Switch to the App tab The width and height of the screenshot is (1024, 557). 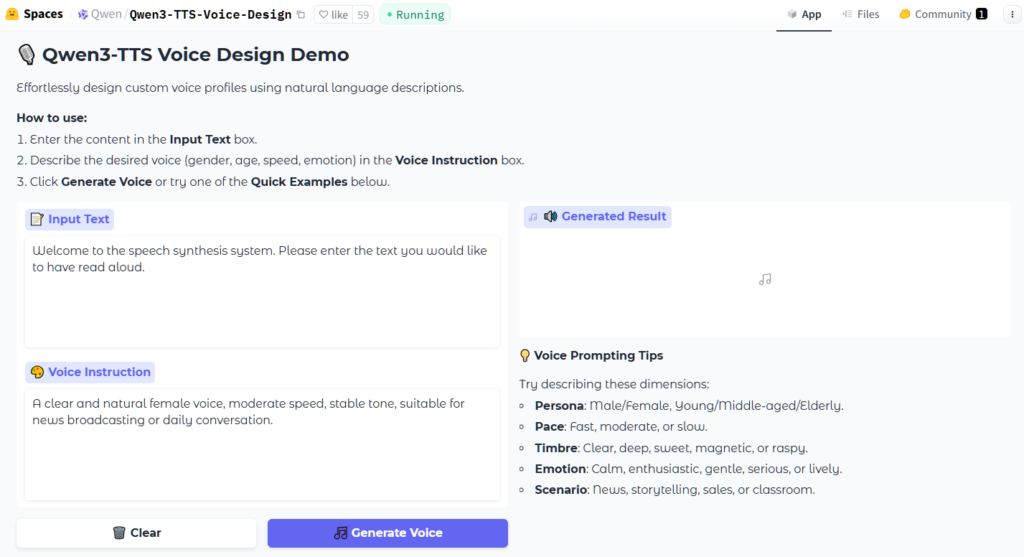(x=803, y=15)
